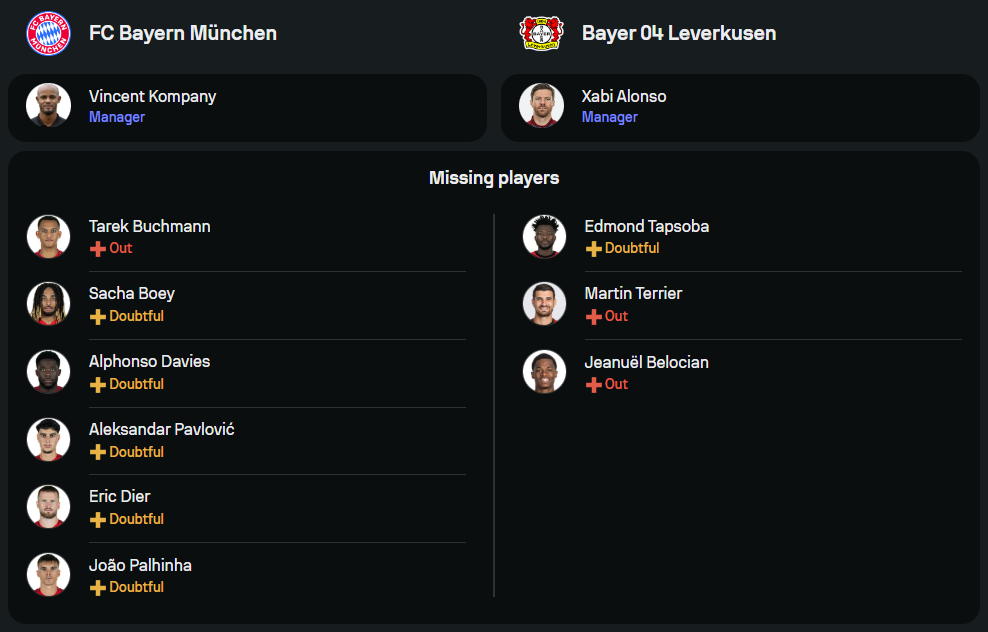Click the Doubtful cross icon beside Edmond Tapsoba
This screenshot has height=632, width=988.
(594, 248)
